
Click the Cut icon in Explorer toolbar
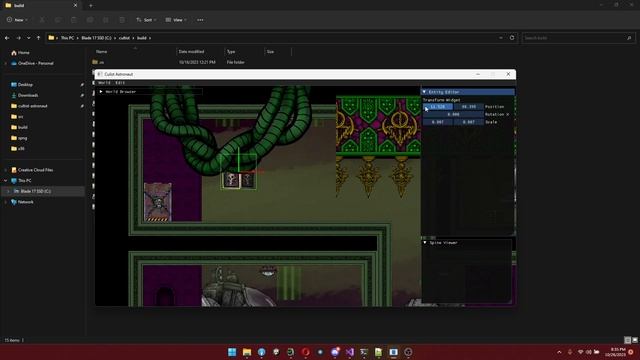[42, 20]
